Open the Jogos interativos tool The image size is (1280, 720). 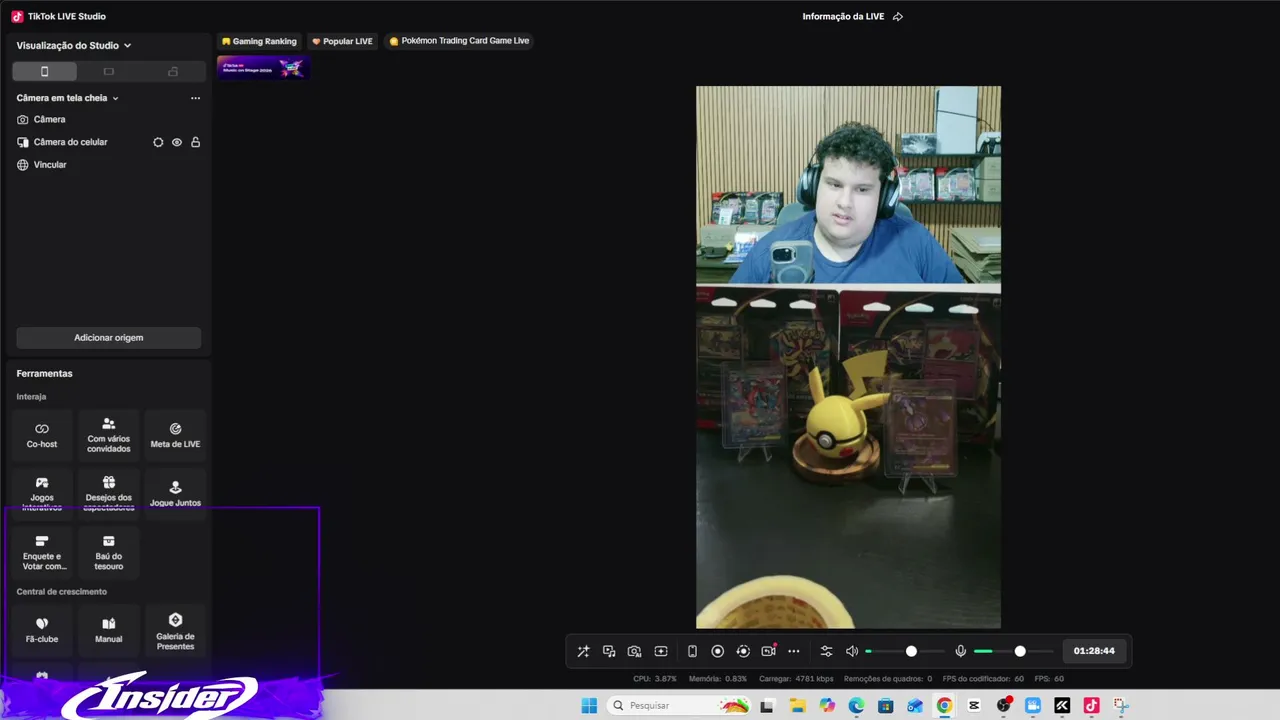[x=42, y=494]
